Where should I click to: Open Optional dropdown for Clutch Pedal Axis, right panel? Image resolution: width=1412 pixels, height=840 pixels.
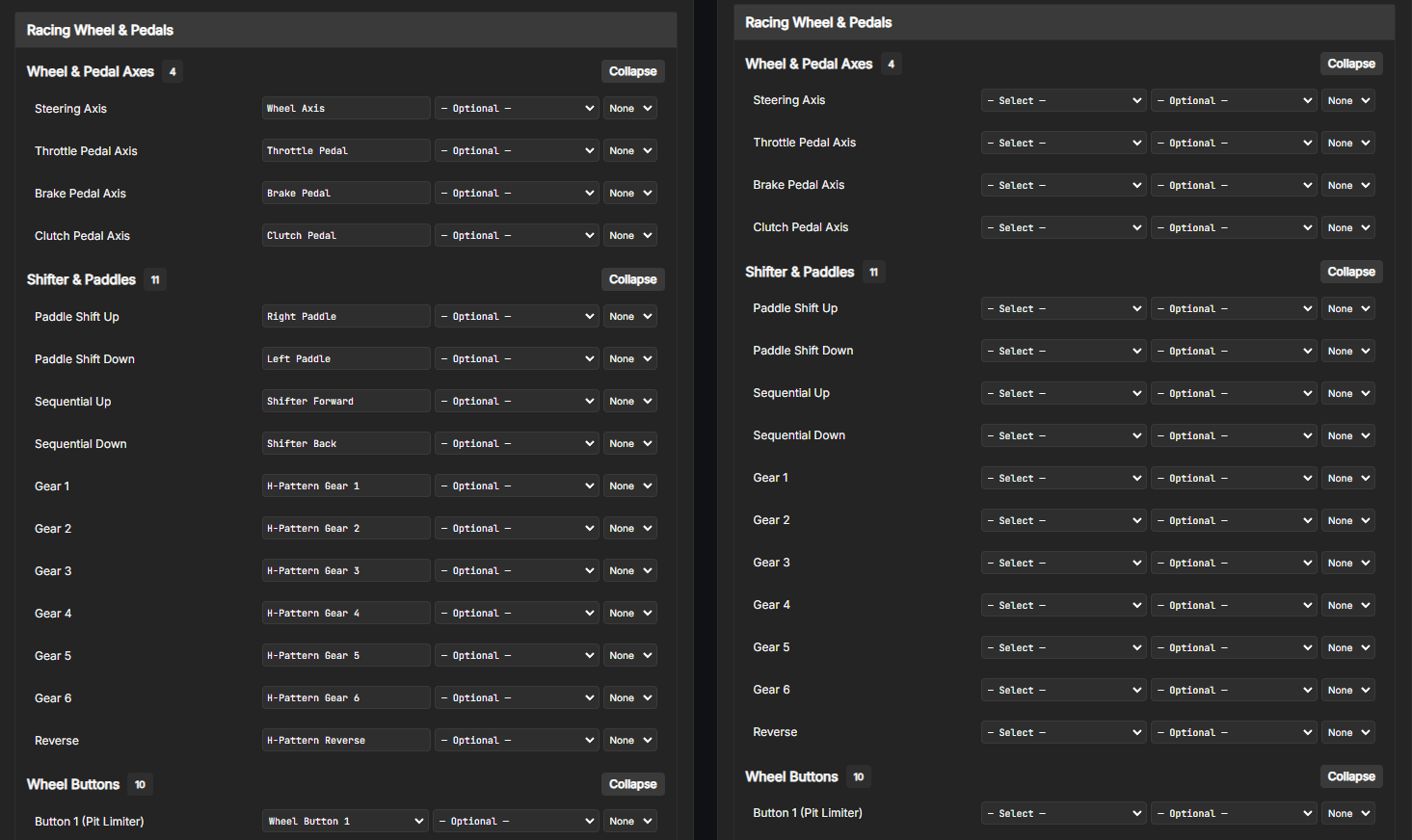tap(1234, 227)
